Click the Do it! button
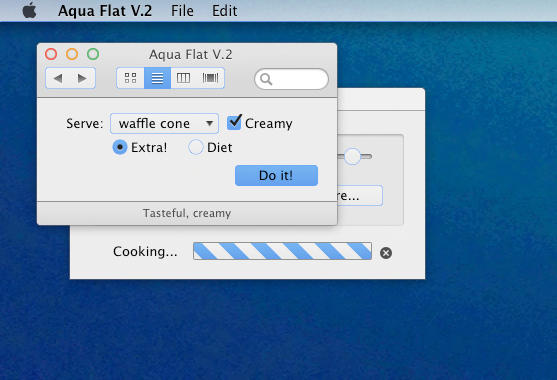This screenshot has width=557, height=380. (276, 175)
